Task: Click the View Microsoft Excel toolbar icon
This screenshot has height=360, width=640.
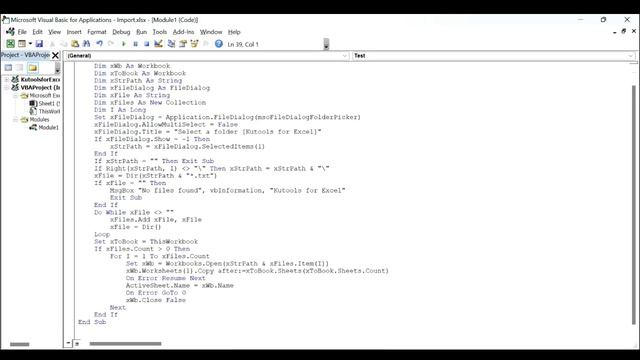Action: pos(10,44)
